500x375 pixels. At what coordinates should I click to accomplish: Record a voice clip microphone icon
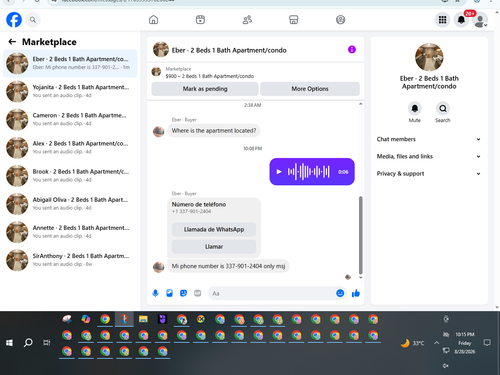click(x=155, y=293)
